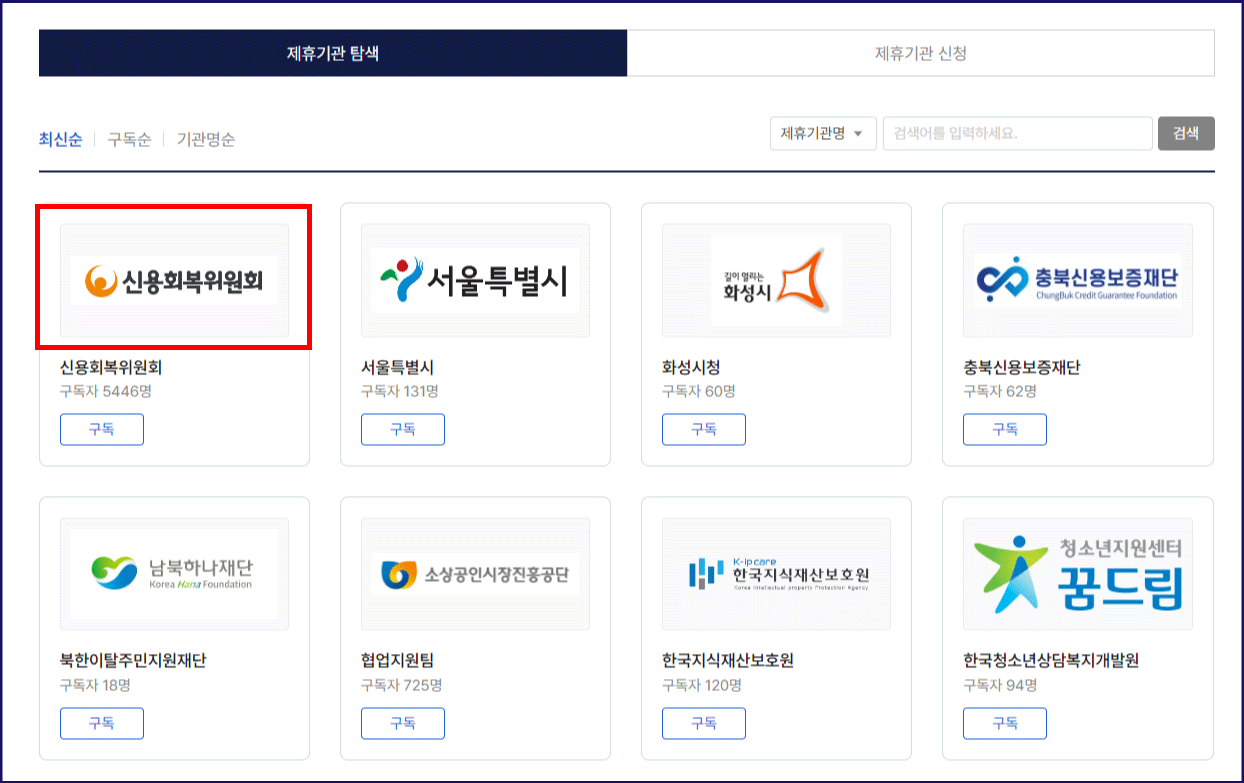
Task: Click the 한국지식재산보호원 organization name text
Action: (x=728, y=661)
